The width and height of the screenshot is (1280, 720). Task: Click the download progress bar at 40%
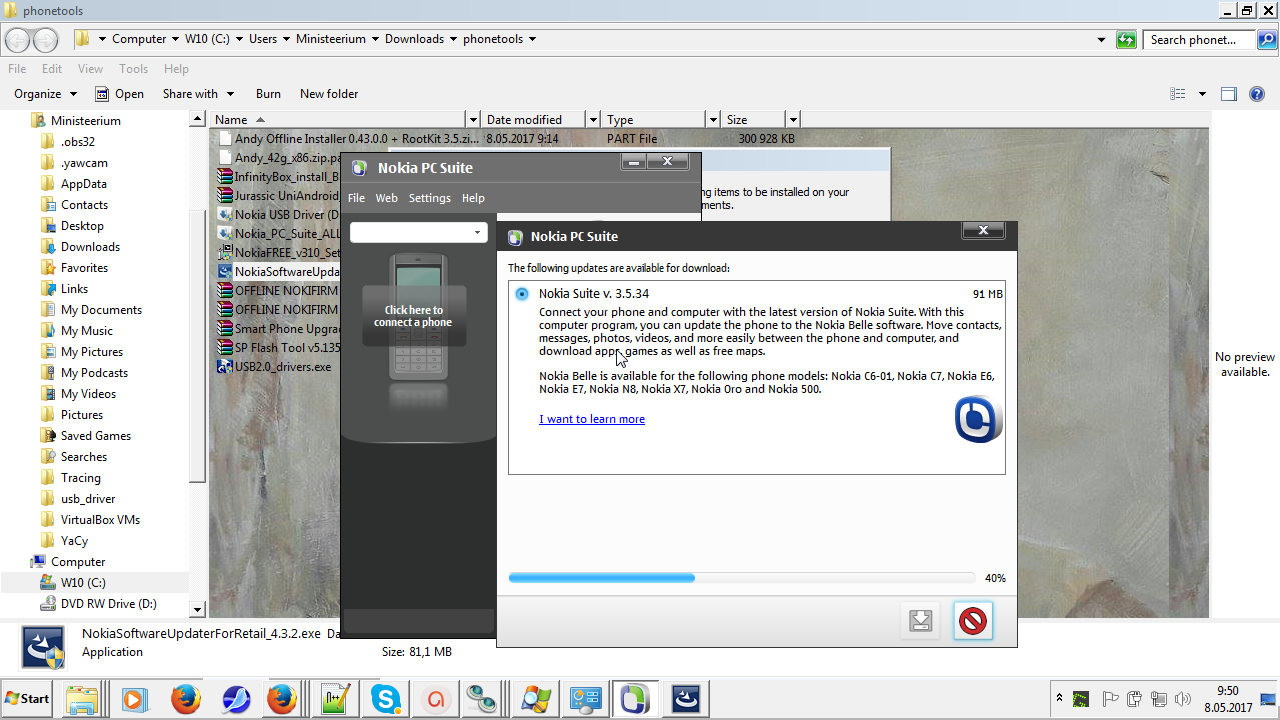741,578
